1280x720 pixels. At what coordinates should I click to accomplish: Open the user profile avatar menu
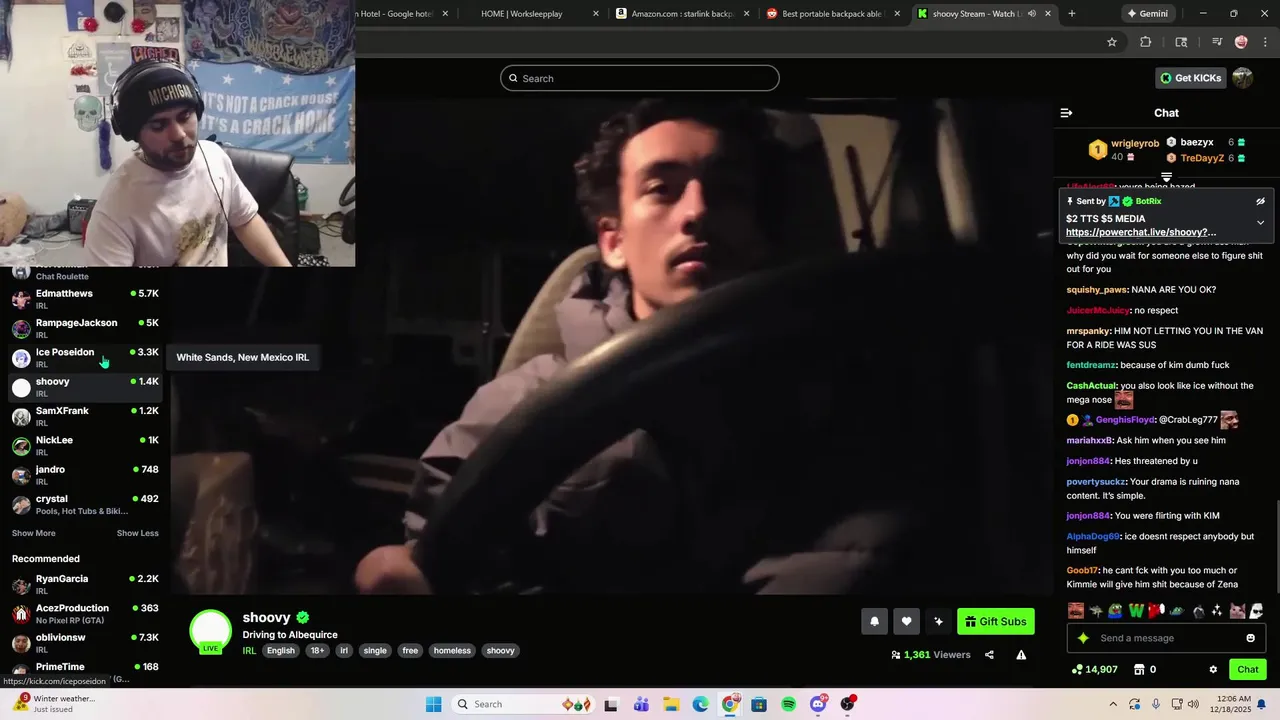pyautogui.click(x=1243, y=78)
